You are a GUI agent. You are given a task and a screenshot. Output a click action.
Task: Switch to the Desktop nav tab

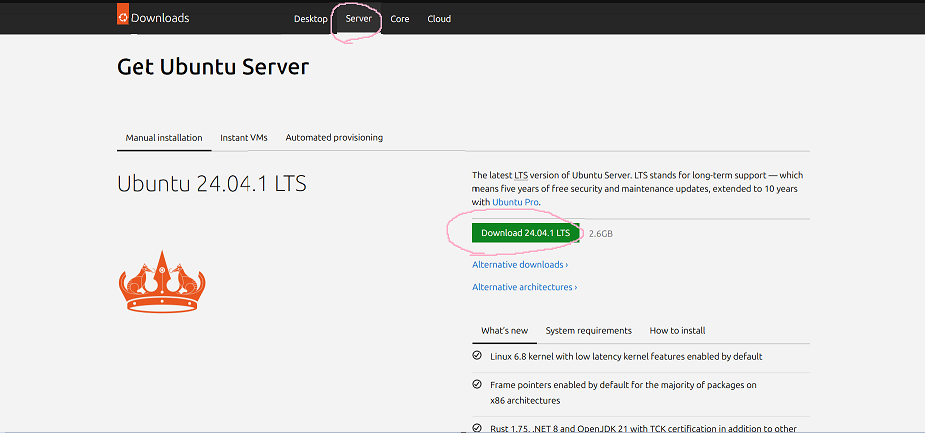coord(310,19)
